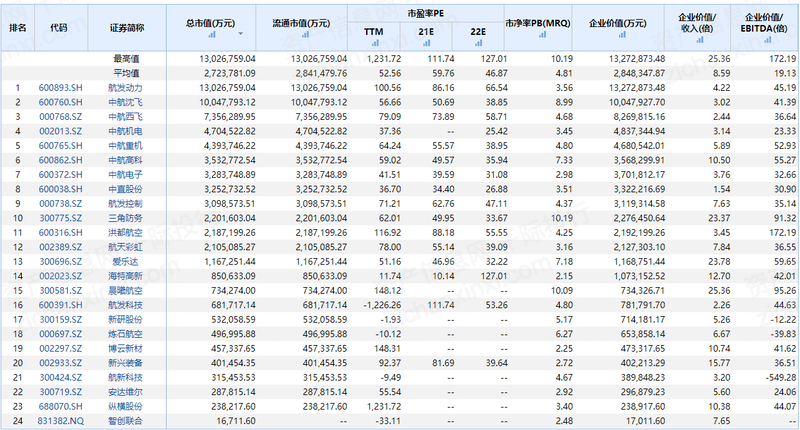The width and height of the screenshot is (800, 430).
Task: Click the 排名 column header
Action: pyautogui.click(x=18, y=28)
